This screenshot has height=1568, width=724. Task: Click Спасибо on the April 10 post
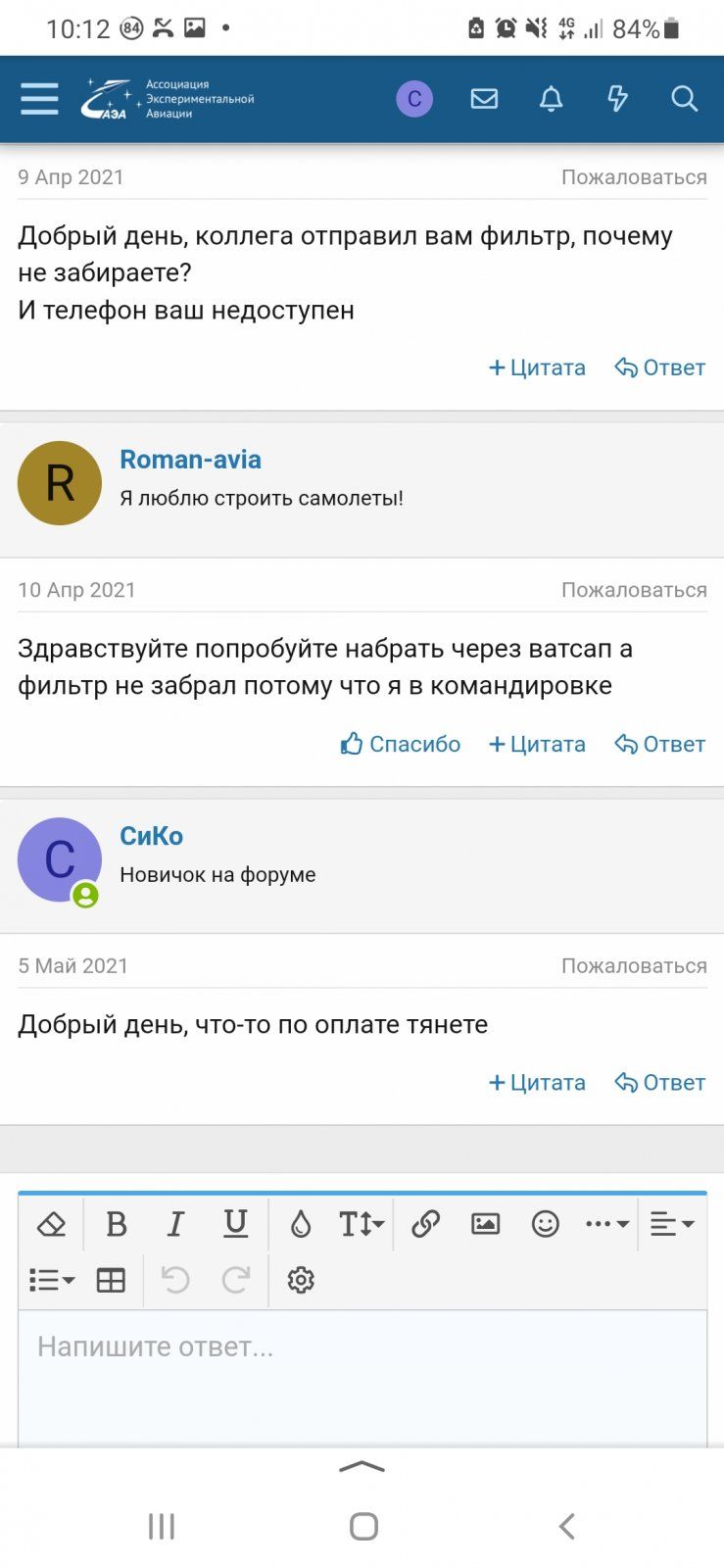(400, 744)
